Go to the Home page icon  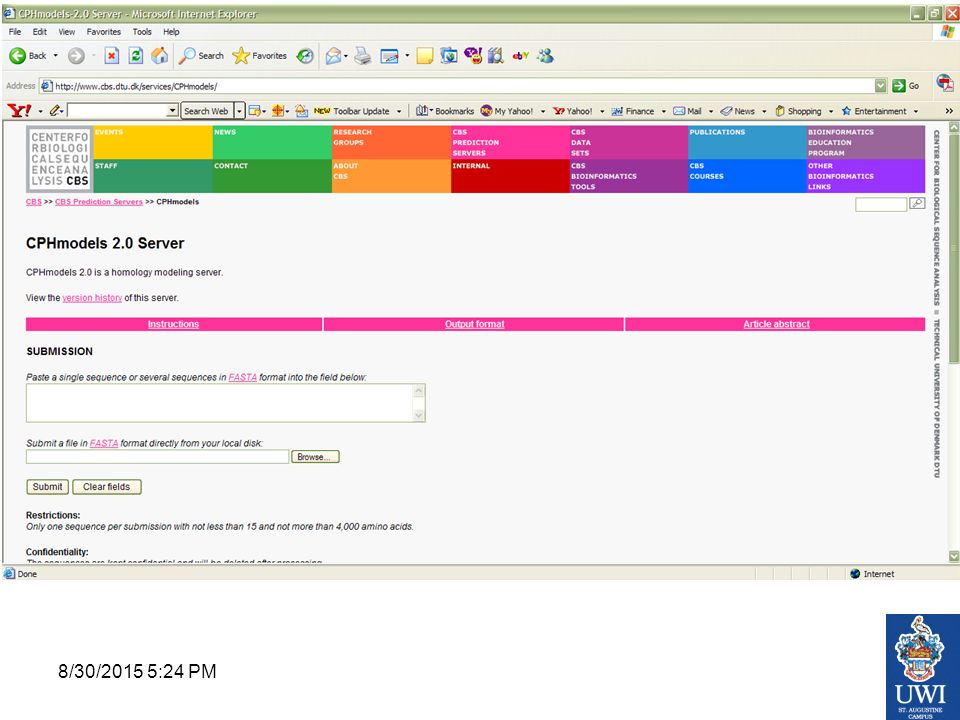coord(160,56)
